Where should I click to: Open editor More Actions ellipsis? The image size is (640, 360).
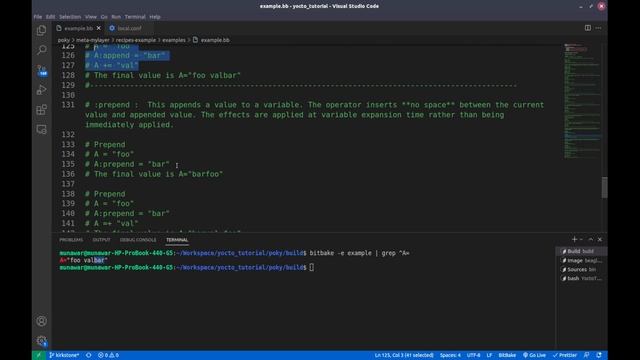598,28
